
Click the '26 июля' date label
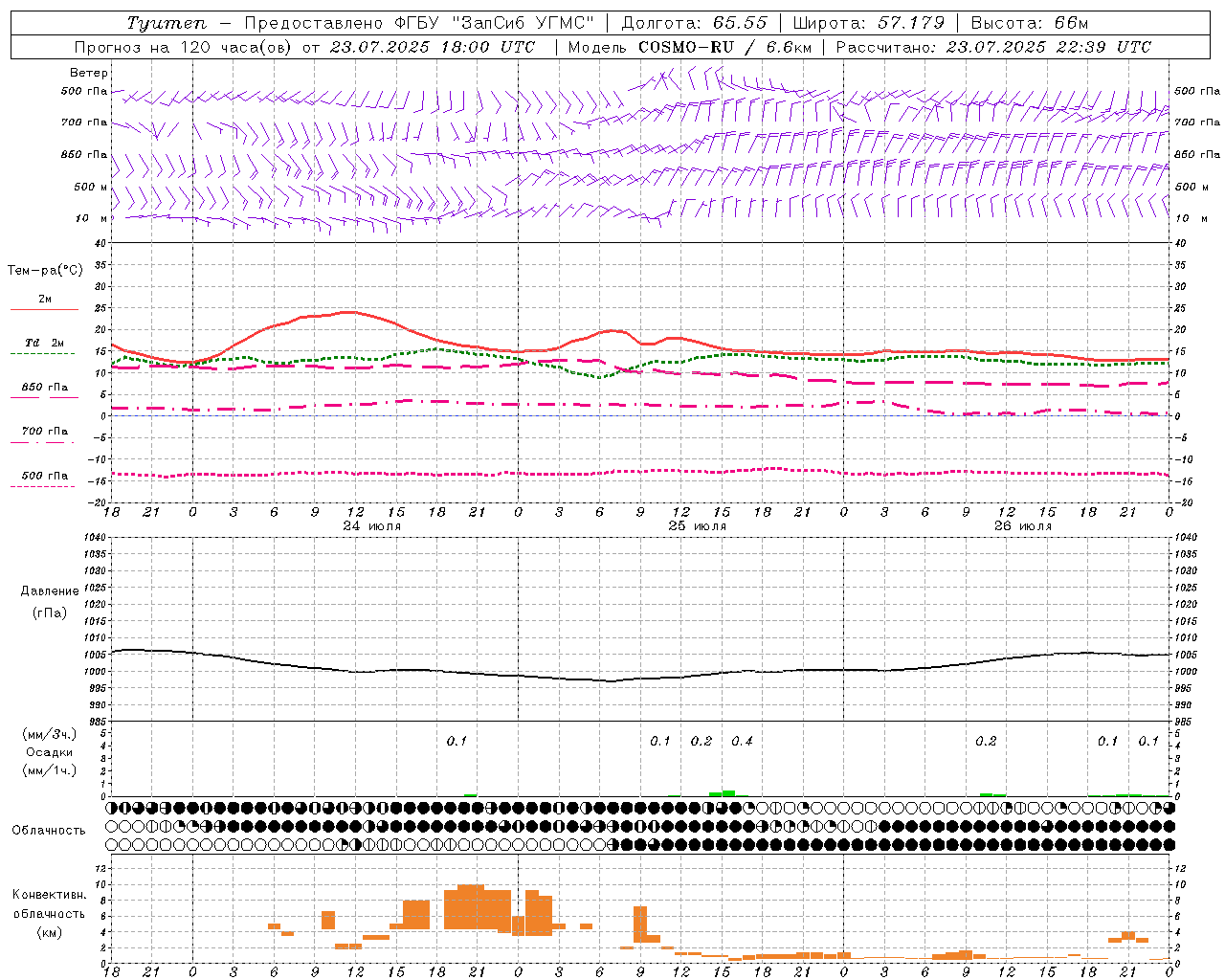pos(1023,526)
